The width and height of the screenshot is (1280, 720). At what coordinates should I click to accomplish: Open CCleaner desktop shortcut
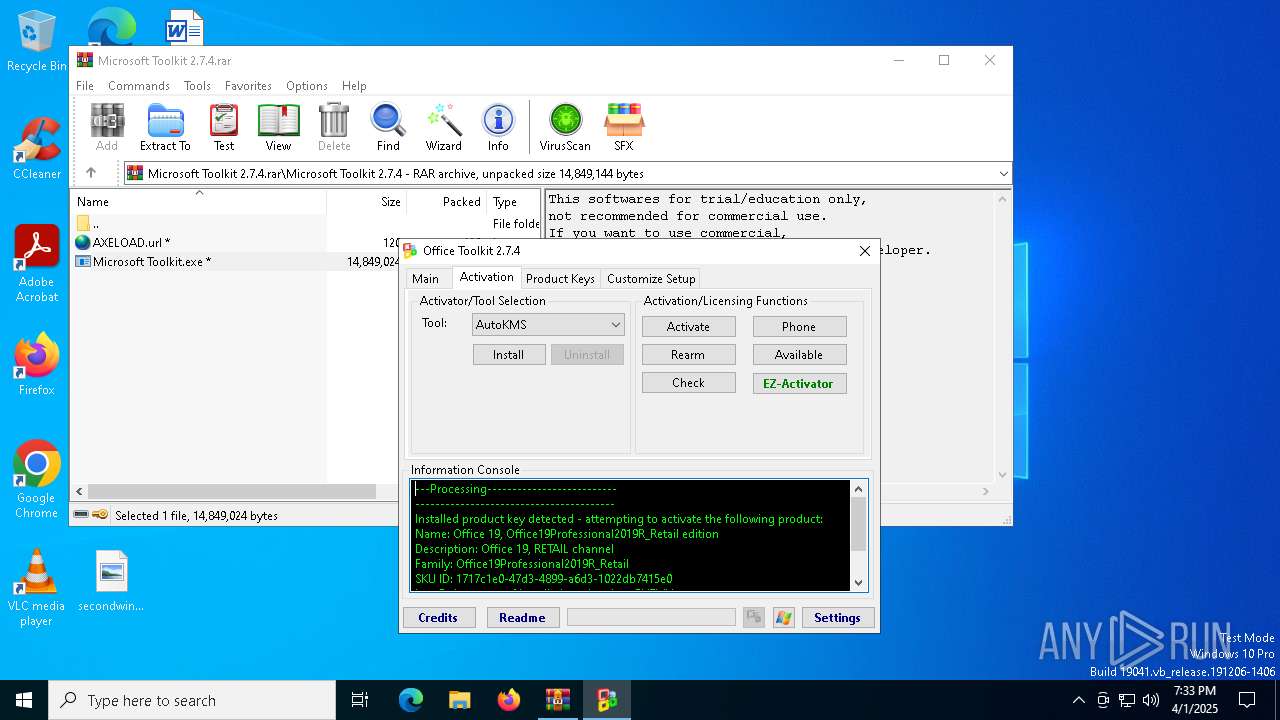pyautogui.click(x=37, y=149)
